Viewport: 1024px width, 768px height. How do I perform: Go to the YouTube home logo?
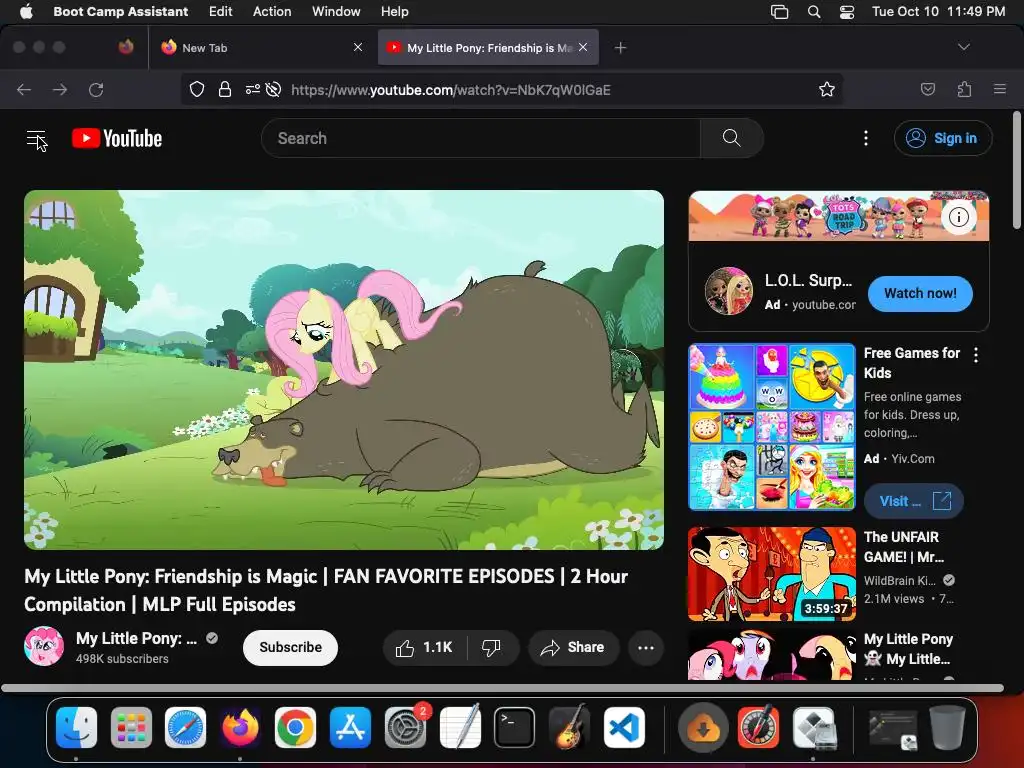click(x=117, y=138)
